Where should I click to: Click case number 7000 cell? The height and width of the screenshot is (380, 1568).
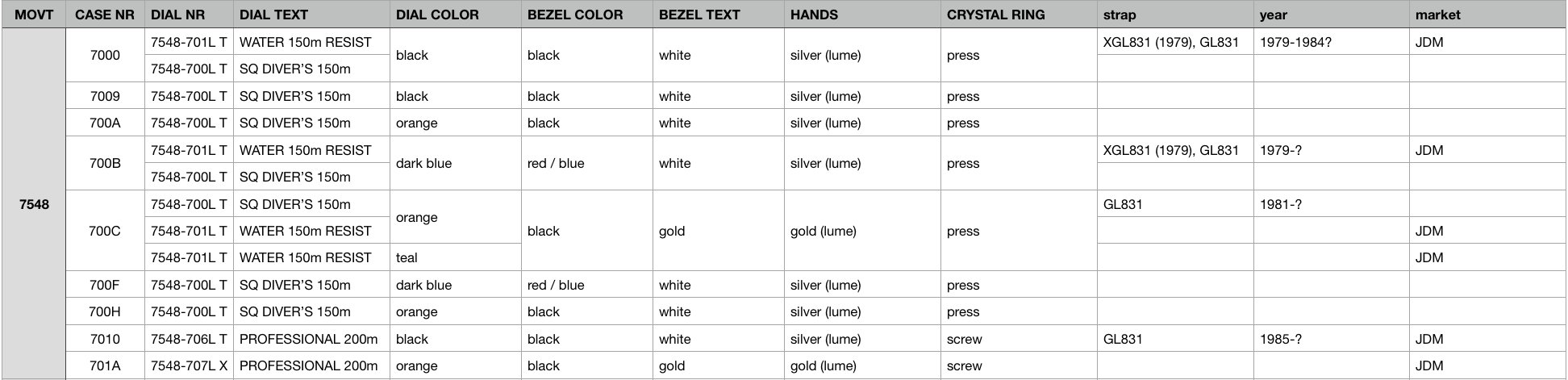[x=105, y=55]
